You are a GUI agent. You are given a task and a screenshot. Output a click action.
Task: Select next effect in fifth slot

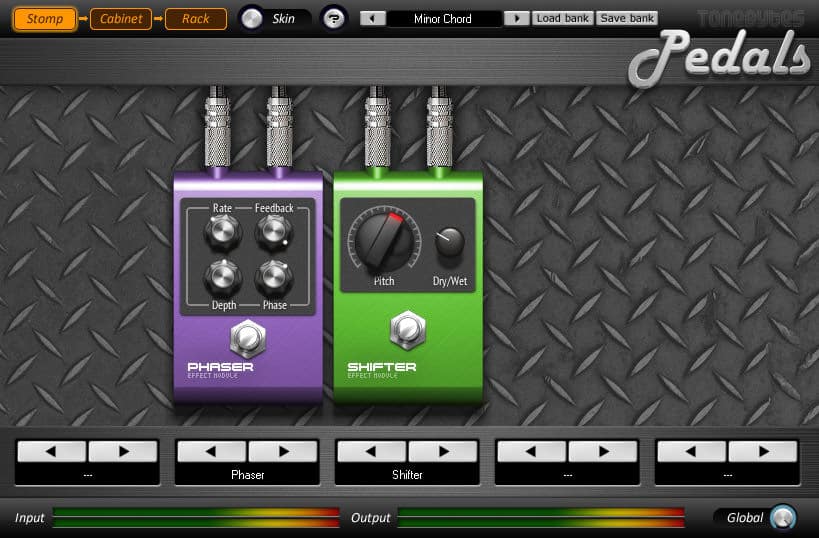pyautogui.click(x=763, y=451)
